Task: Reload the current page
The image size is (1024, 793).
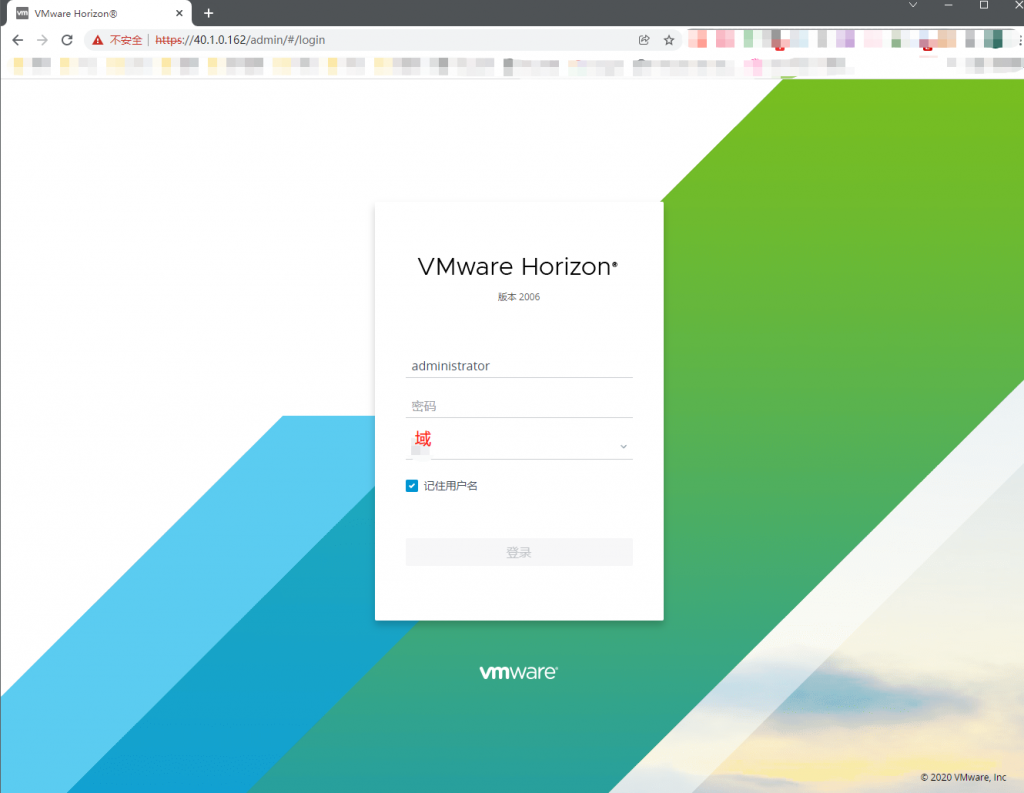Action: point(67,40)
